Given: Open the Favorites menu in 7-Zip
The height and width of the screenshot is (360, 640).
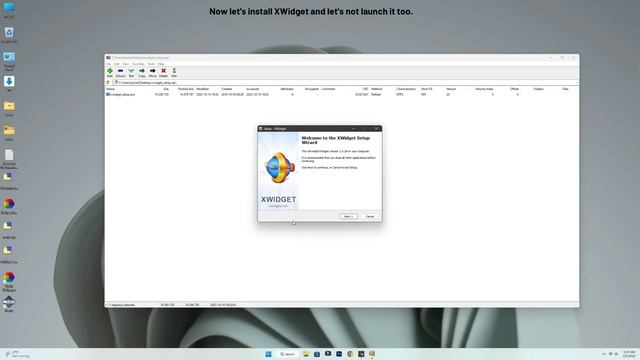Looking at the screenshot, I should click(138, 64).
